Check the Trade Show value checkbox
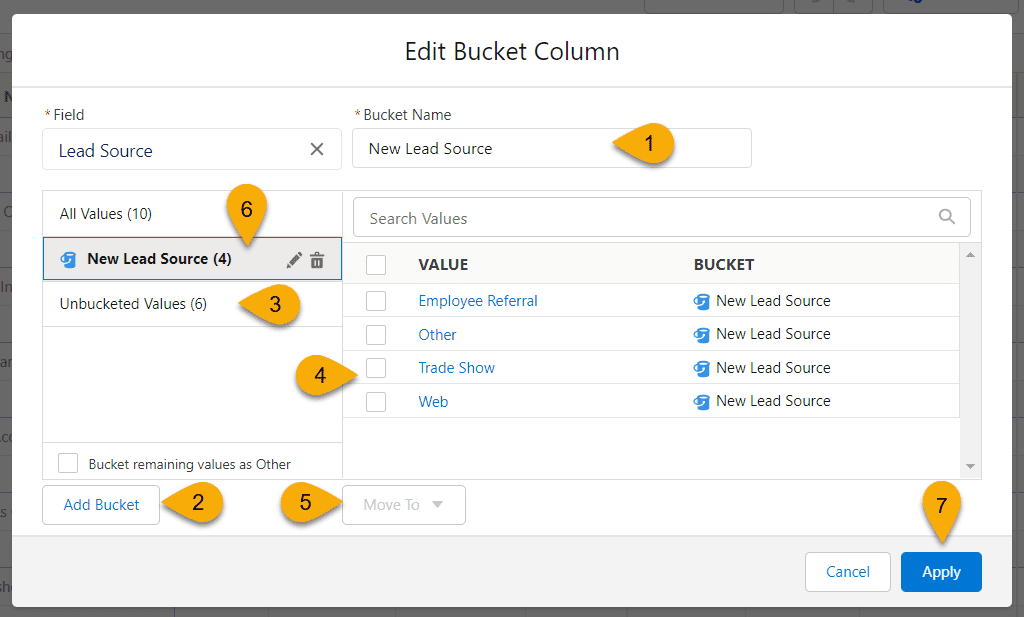This screenshot has width=1024, height=617. (376, 368)
